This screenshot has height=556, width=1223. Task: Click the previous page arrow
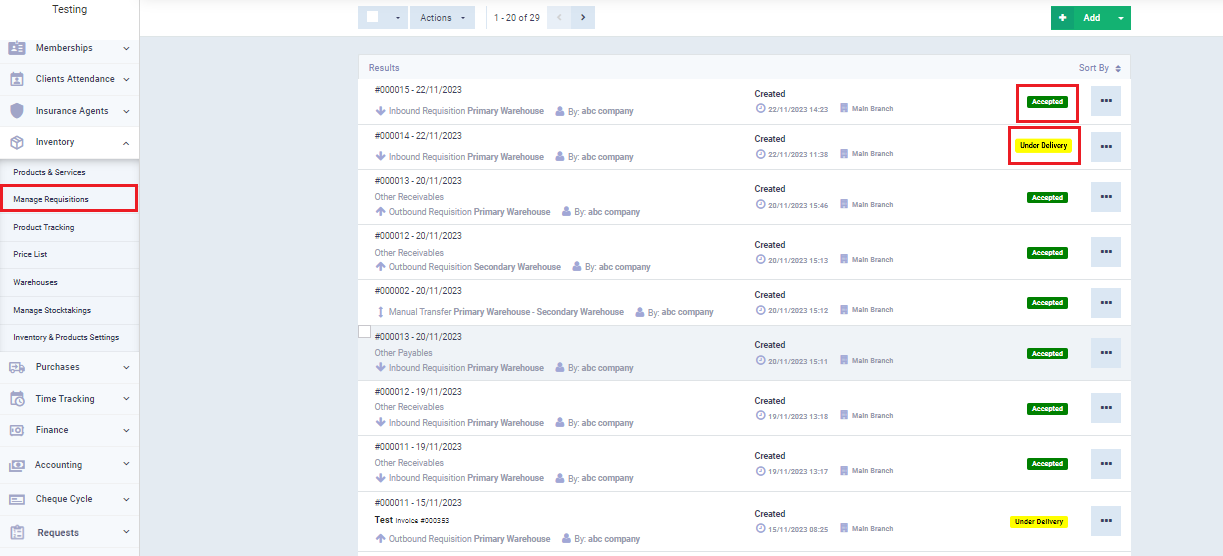[559, 17]
